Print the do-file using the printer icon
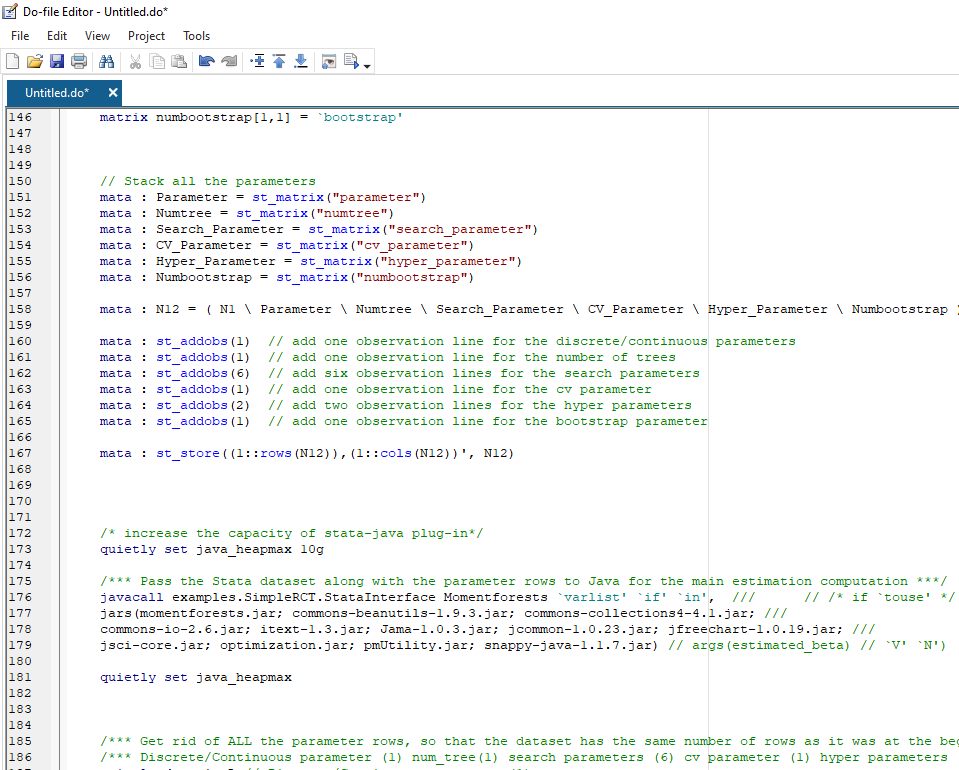Screen dimensions: 959x770 [x=79, y=61]
